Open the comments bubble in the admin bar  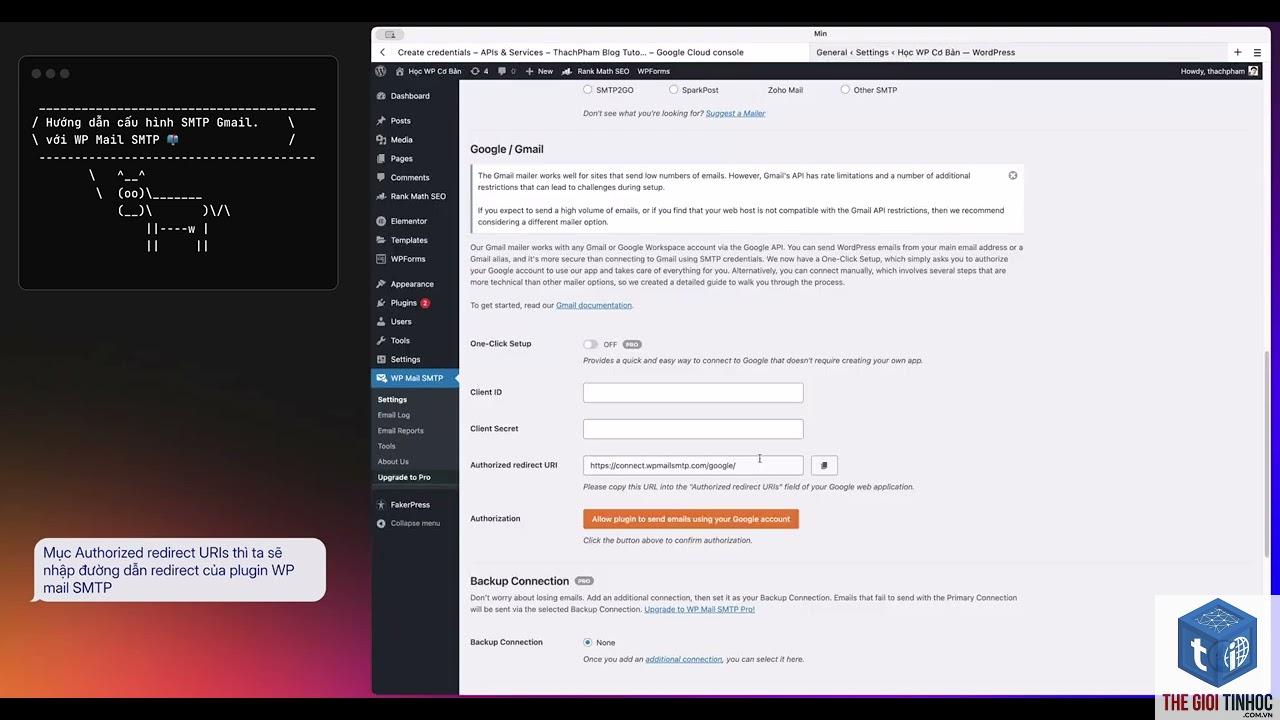507,71
